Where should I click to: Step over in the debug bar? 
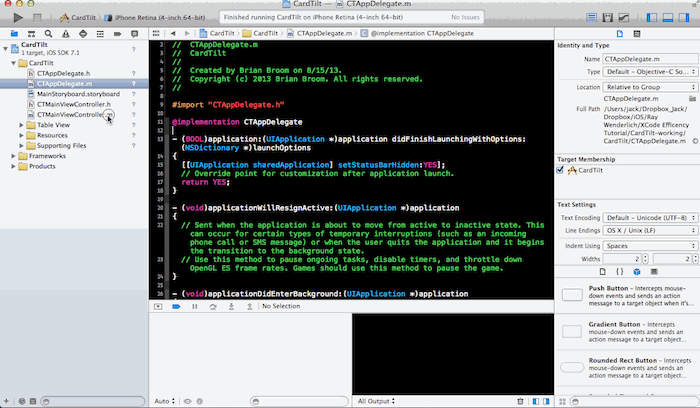coord(213,306)
